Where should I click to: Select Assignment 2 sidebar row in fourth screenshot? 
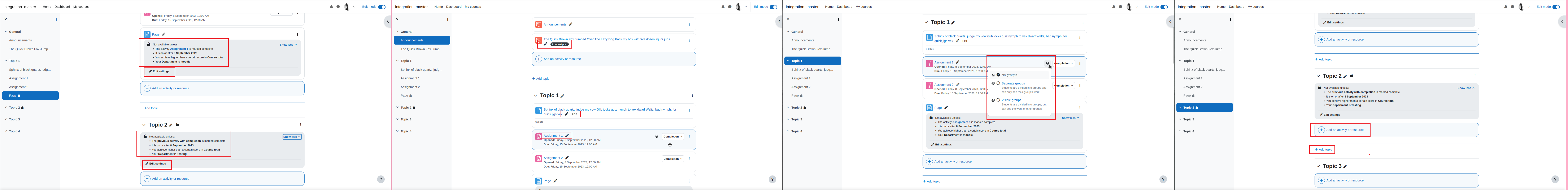[1205, 87]
